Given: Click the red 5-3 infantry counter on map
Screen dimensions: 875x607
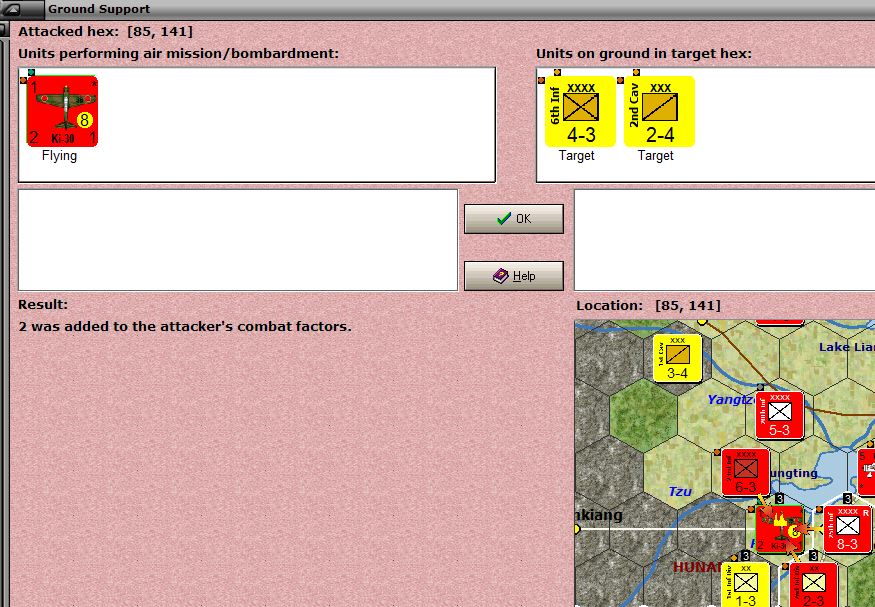Looking at the screenshot, I should pyautogui.click(x=780, y=416).
